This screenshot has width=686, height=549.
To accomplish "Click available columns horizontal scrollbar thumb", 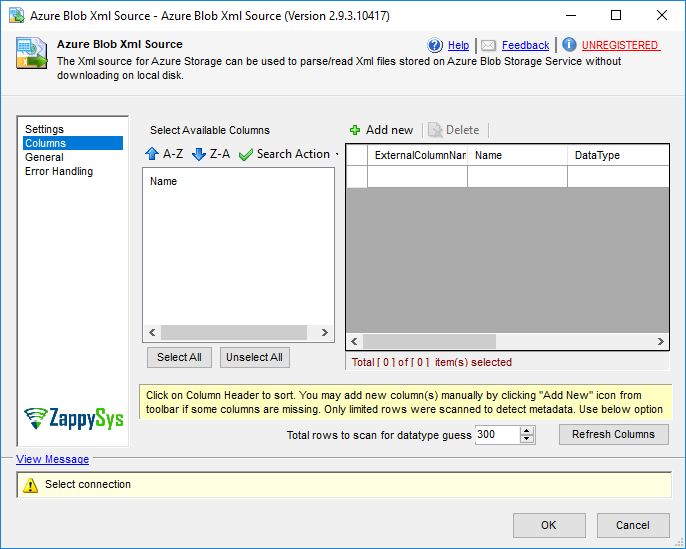I will 234,332.
